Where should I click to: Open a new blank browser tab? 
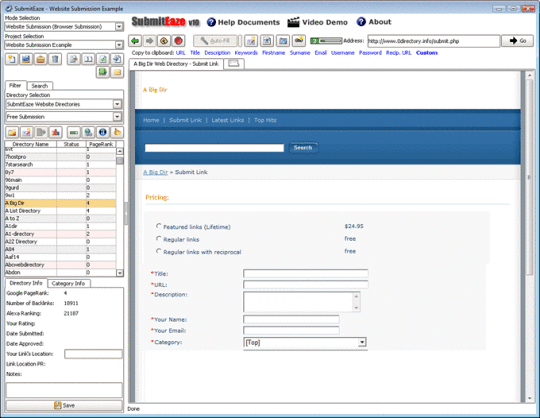click(x=234, y=64)
